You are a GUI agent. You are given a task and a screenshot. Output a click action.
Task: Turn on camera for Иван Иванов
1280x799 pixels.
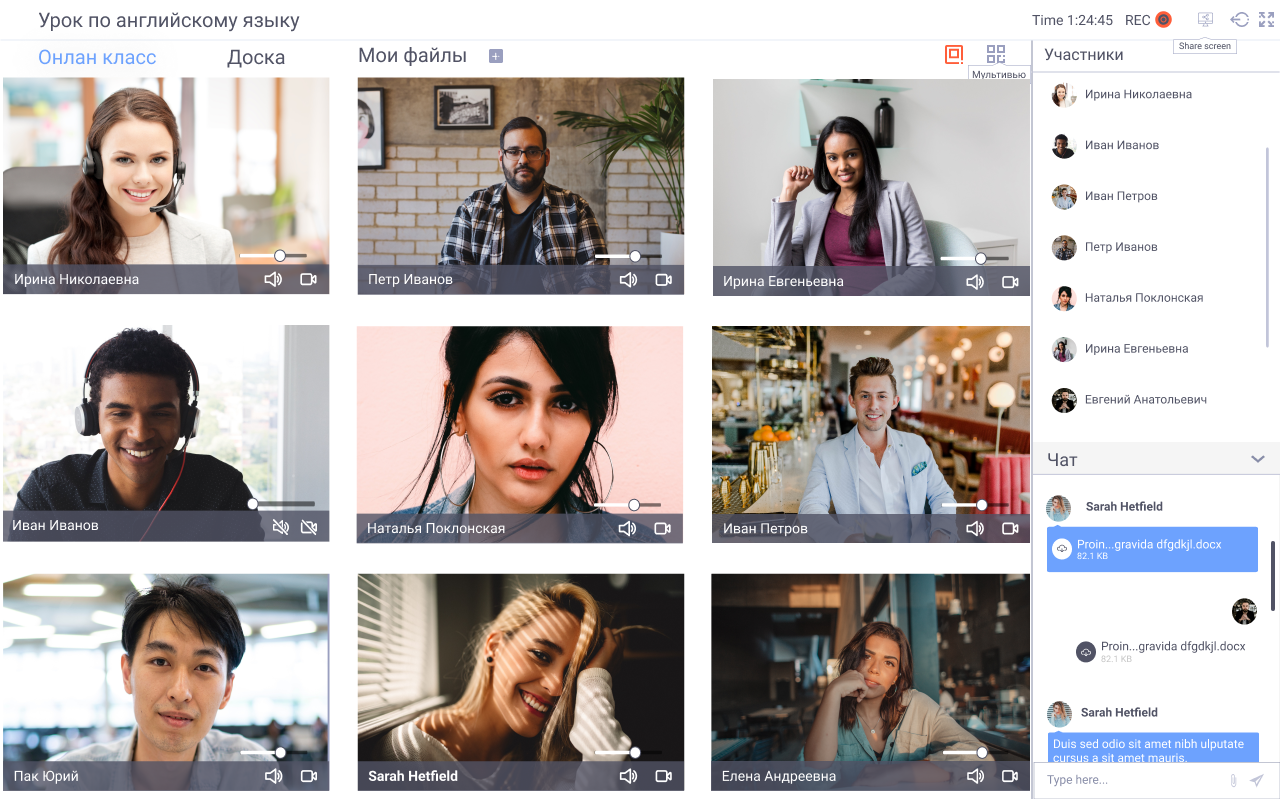(309, 527)
